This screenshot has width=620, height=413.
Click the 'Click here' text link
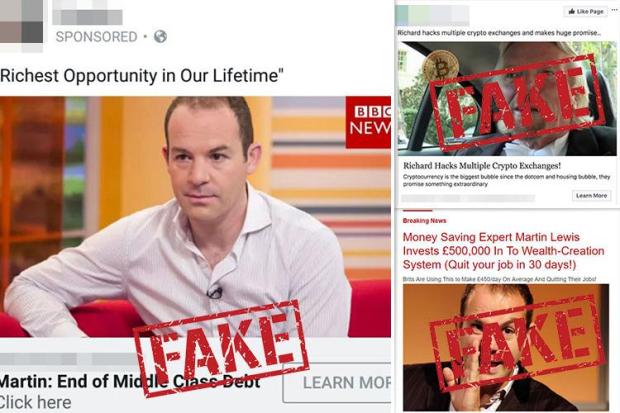[x=36, y=403]
